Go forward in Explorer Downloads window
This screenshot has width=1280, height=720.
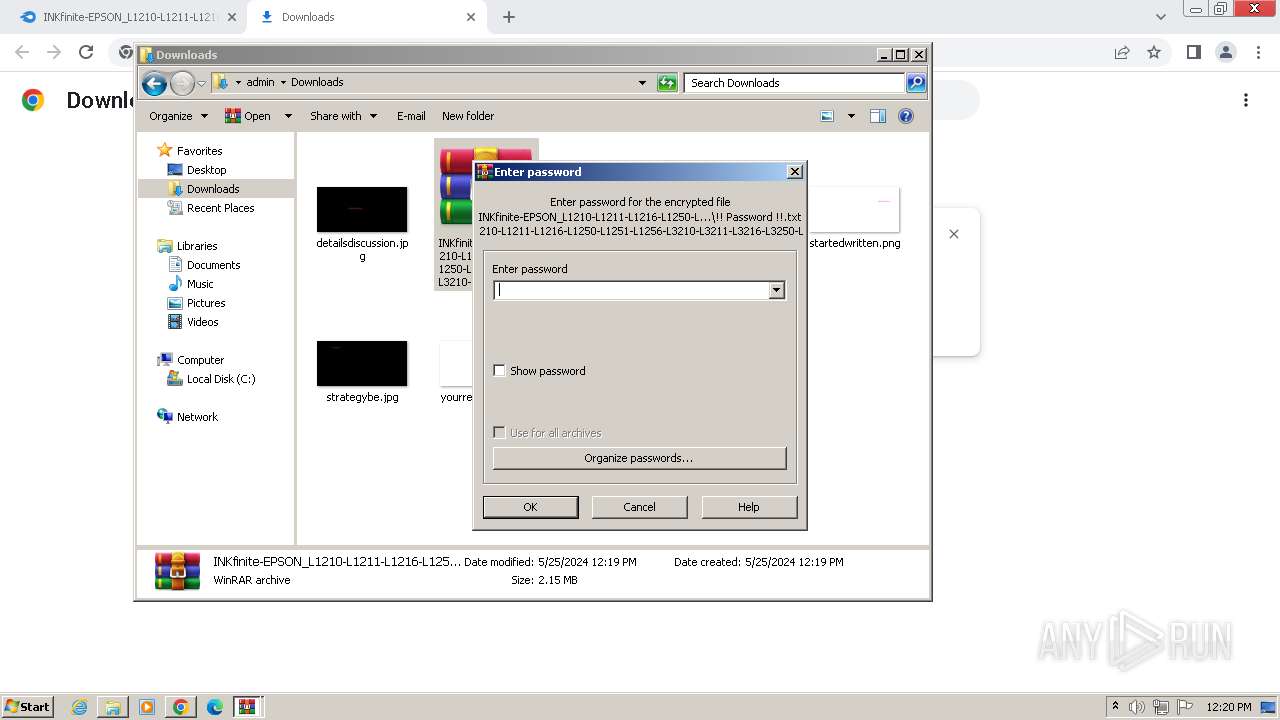tap(182, 83)
